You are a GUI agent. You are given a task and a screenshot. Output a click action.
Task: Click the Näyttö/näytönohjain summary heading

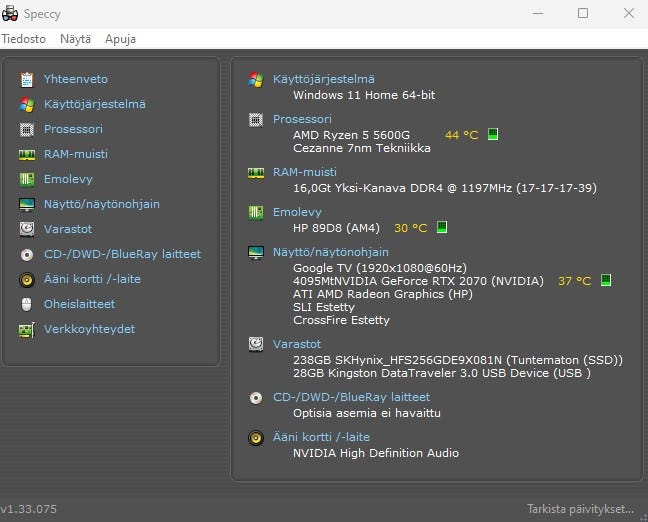331,252
